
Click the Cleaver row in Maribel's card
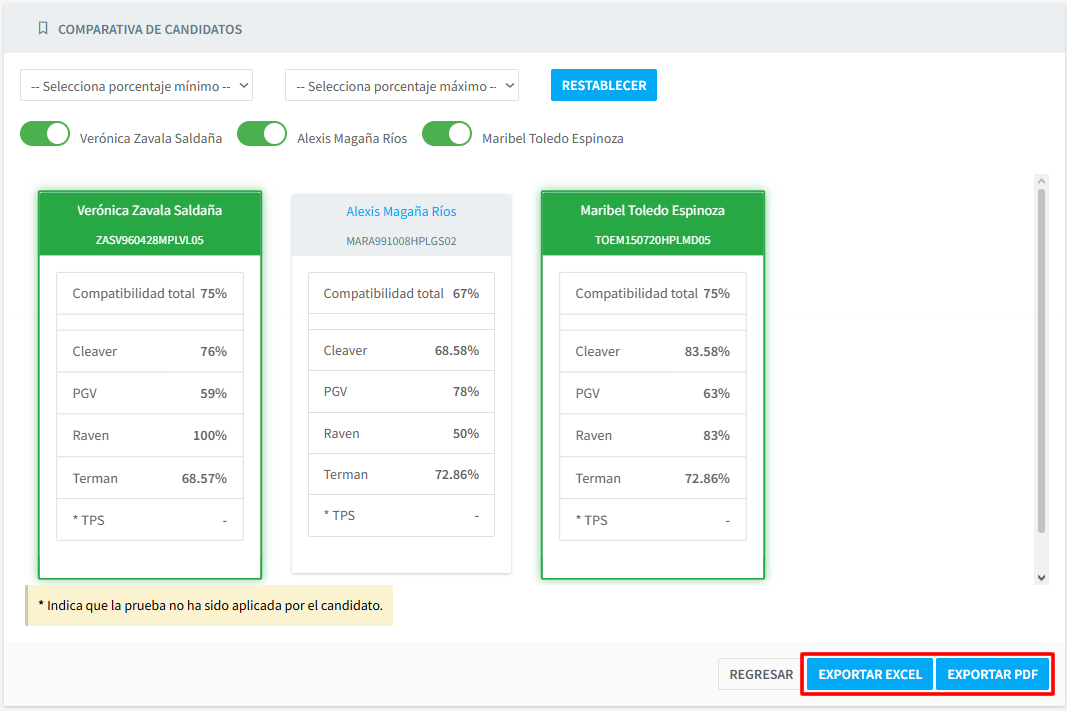652,352
